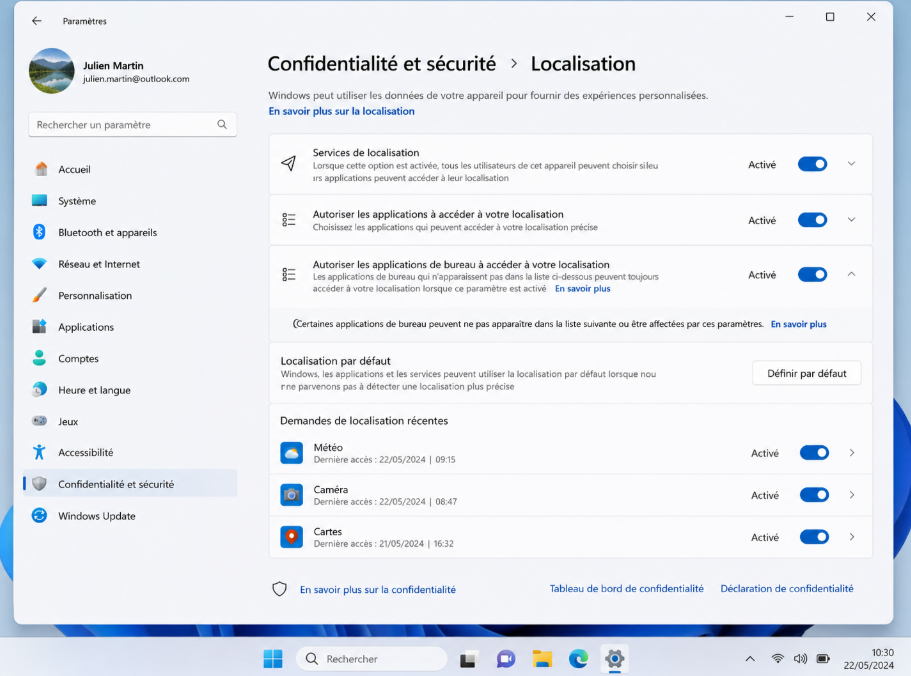This screenshot has height=676, width=911.
Task: Open File Explorer from taskbar
Action: tap(542, 659)
